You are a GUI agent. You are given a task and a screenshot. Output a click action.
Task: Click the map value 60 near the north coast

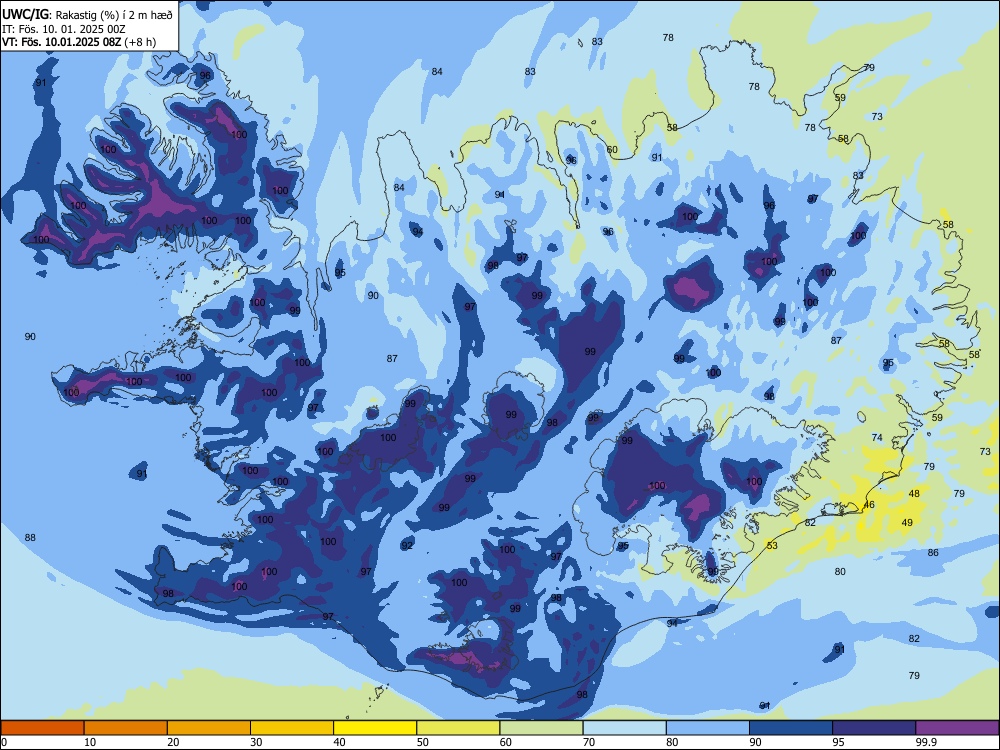tap(612, 150)
